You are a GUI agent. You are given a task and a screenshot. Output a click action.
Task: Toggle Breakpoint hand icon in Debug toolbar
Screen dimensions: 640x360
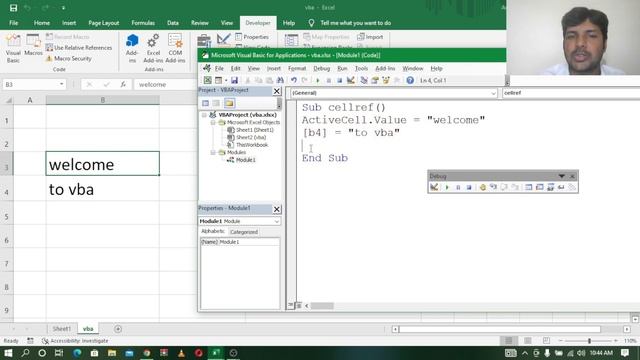tap(482, 187)
